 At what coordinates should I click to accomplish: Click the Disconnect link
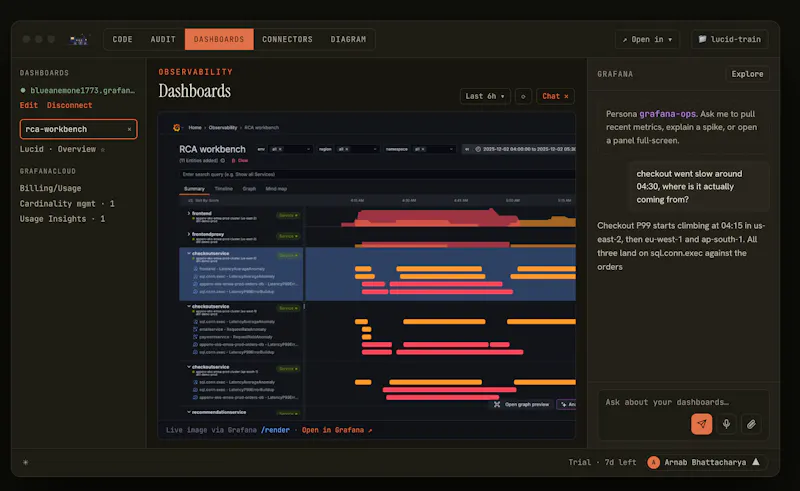[x=69, y=105]
